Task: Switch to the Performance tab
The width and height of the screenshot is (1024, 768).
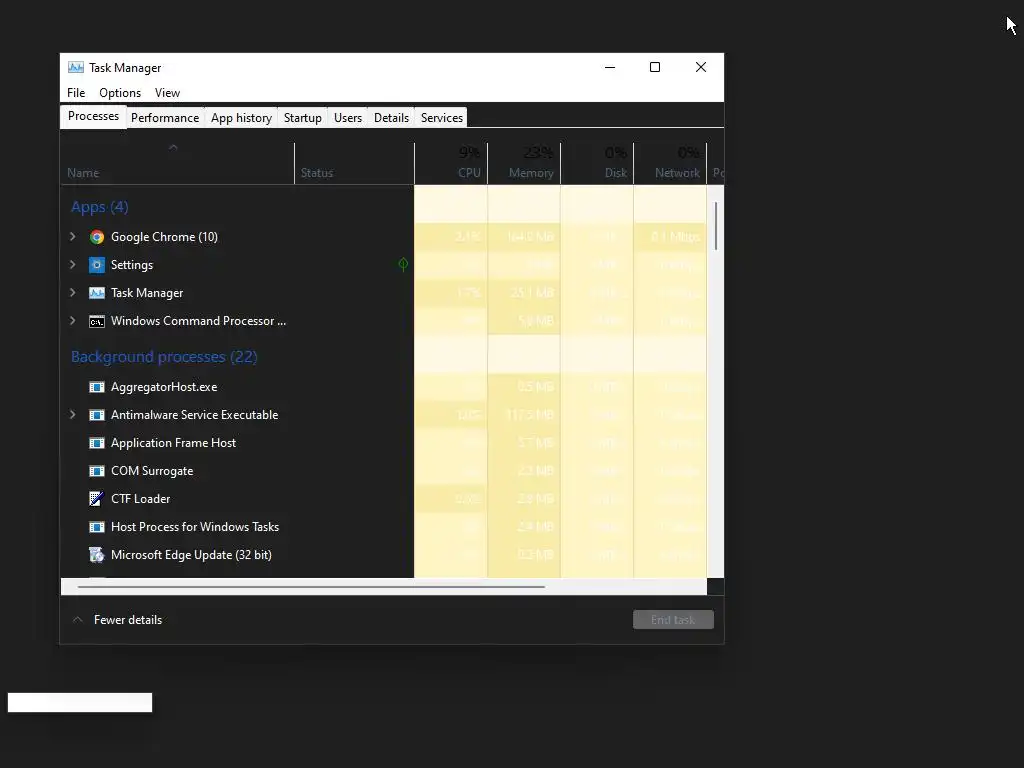Action: [165, 118]
